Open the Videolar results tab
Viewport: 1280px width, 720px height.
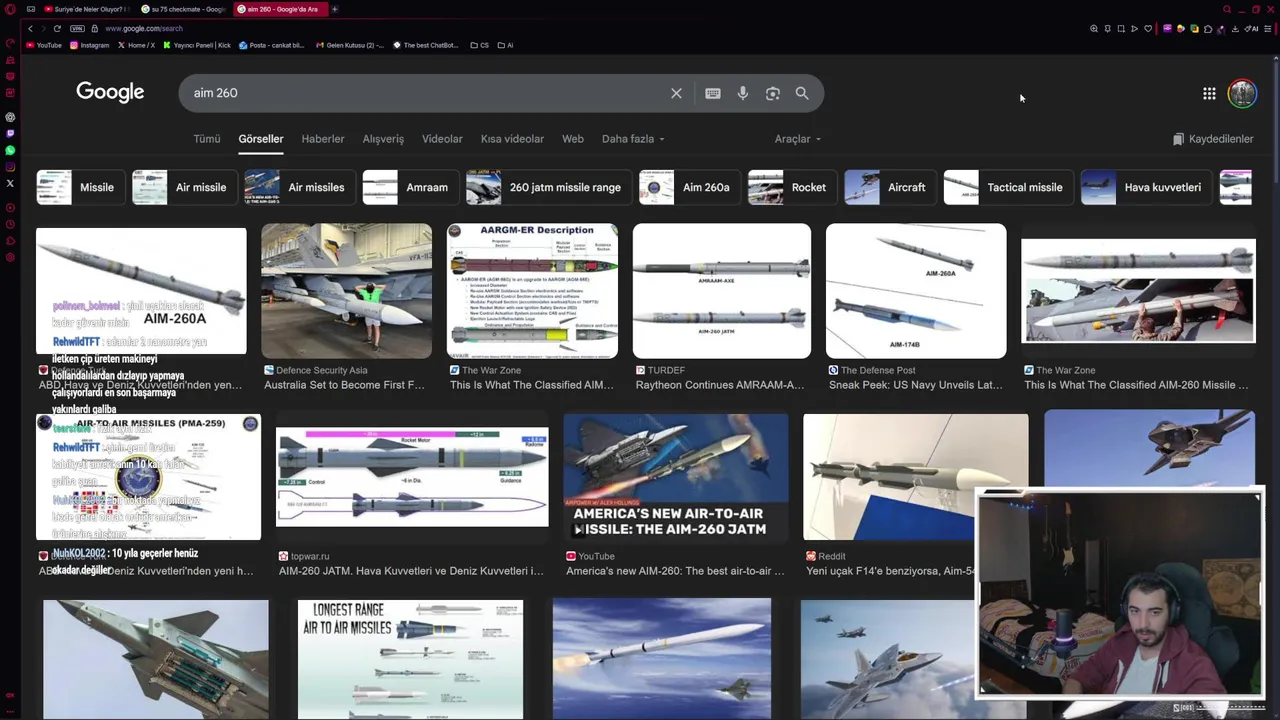[442, 139]
